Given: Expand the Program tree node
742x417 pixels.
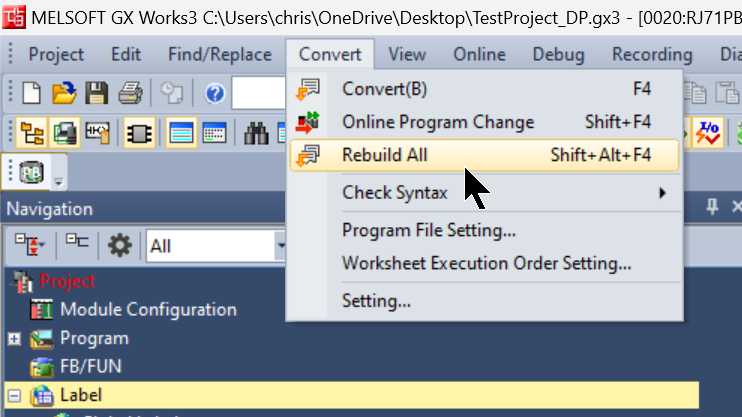Looking at the screenshot, I should tap(14, 338).
